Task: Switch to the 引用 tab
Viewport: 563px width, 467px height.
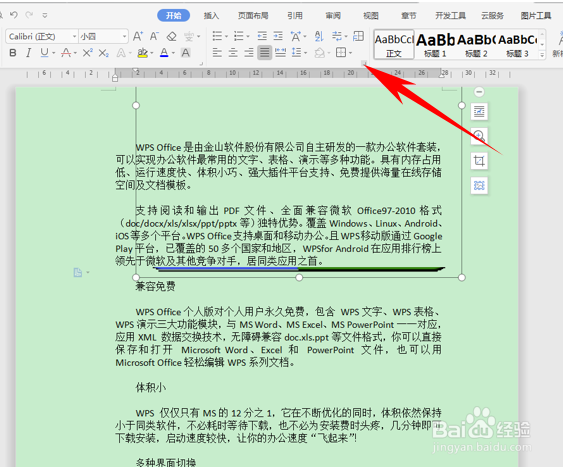Action: click(x=295, y=15)
